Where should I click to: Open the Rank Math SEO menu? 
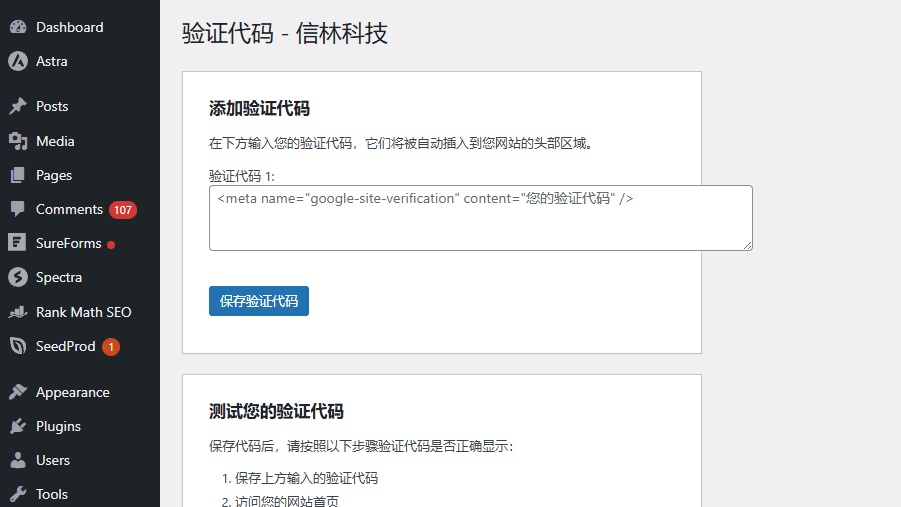pos(83,312)
